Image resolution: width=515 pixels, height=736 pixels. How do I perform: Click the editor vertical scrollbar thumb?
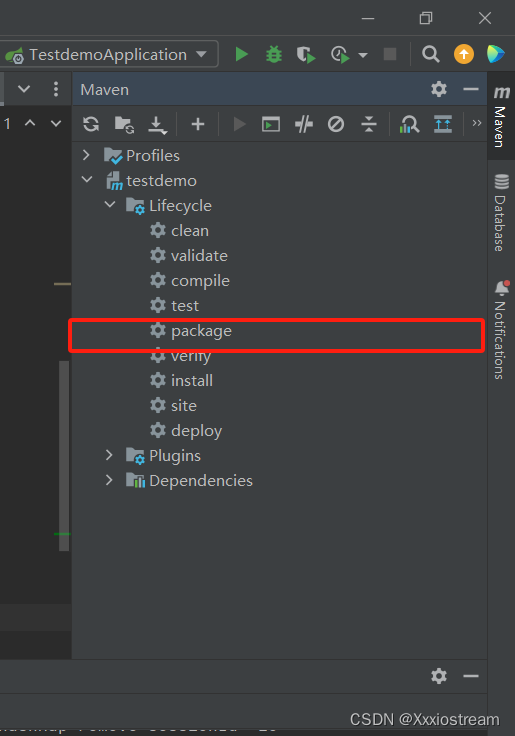(64, 455)
